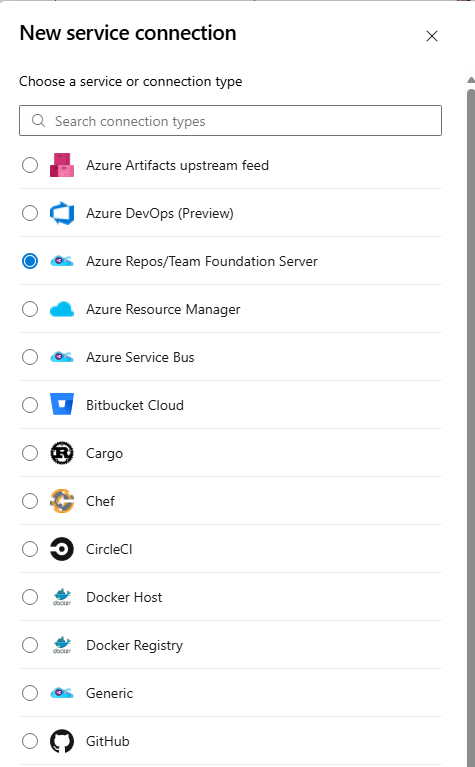Click 'Azure Service Bus' label

coord(140,357)
